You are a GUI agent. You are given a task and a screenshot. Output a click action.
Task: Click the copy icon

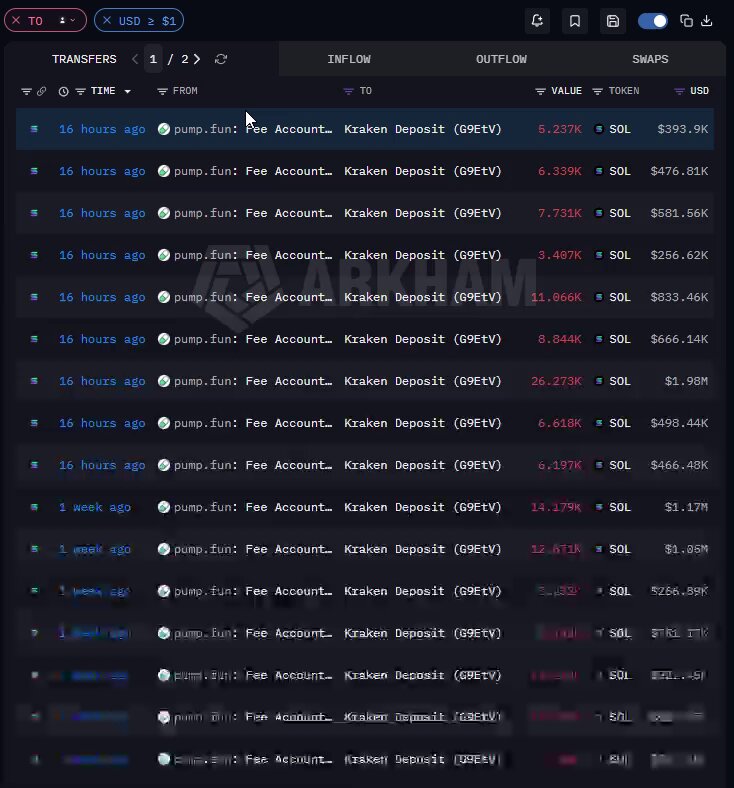[x=686, y=21]
